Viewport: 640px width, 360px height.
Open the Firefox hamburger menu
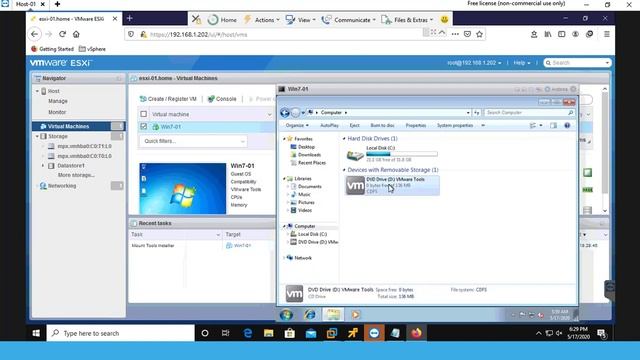click(x=607, y=34)
